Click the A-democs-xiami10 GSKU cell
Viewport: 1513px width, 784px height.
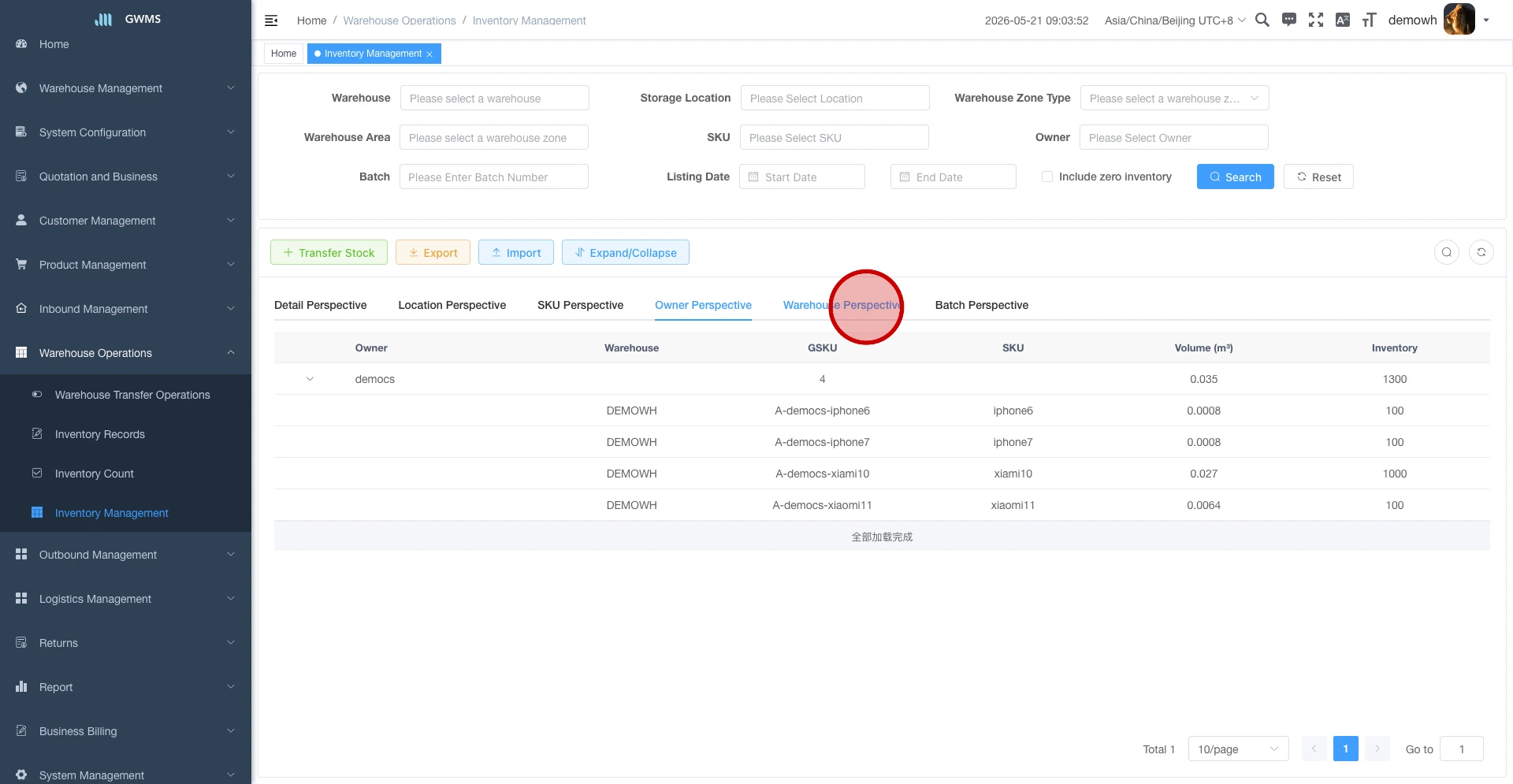coord(822,474)
